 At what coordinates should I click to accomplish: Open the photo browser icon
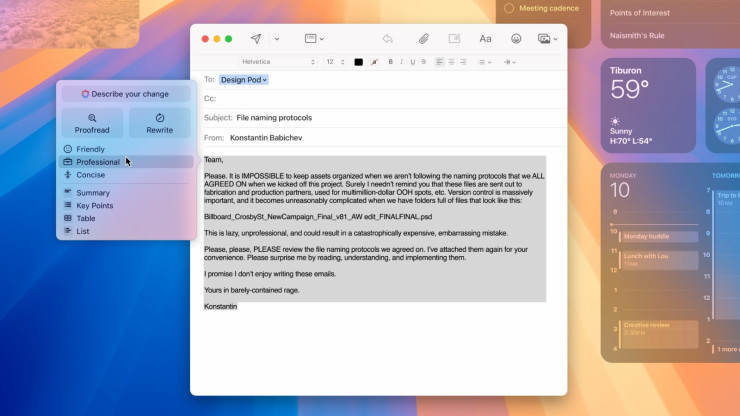pyautogui.click(x=545, y=39)
